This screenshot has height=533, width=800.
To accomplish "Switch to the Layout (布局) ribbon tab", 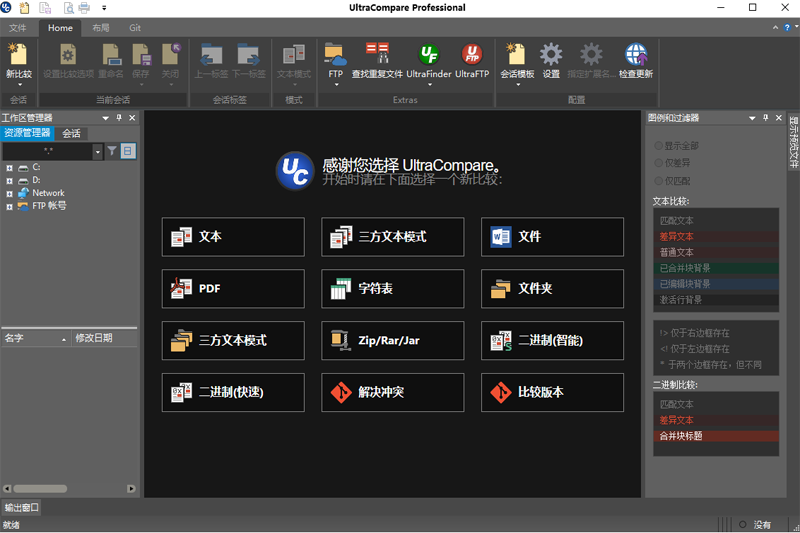I will click(101, 28).
